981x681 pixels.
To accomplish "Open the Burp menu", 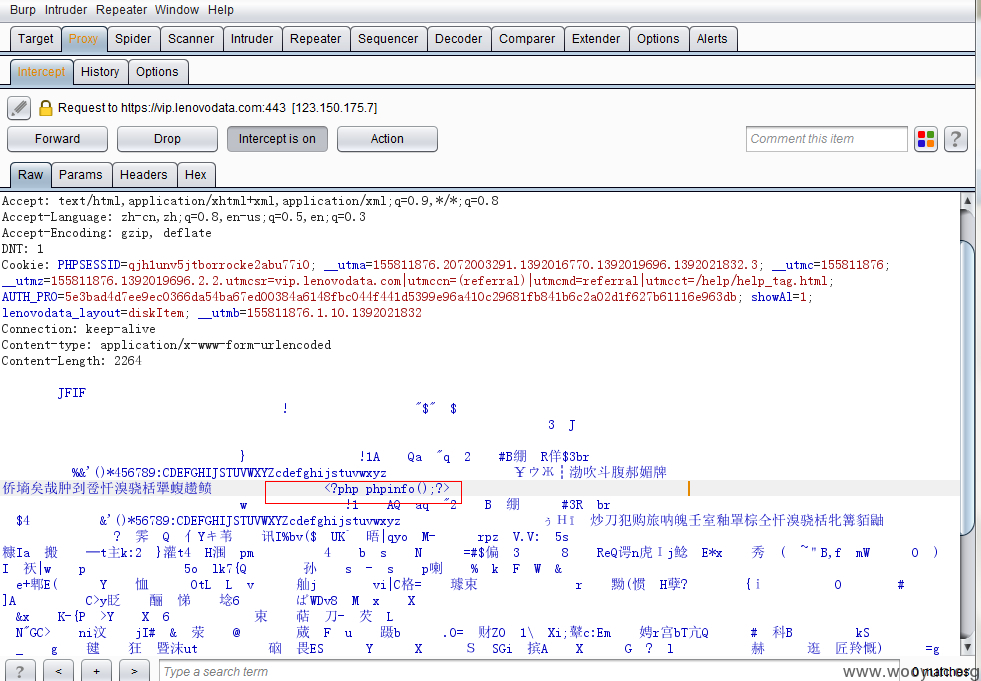I will (x=23, y=10).
